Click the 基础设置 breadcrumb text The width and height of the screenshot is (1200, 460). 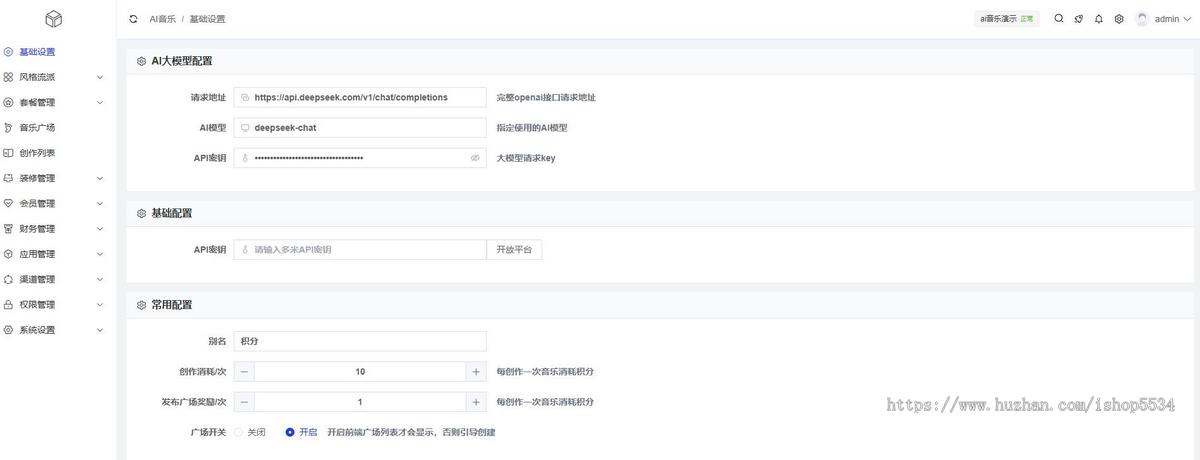(x=207, y=19)
